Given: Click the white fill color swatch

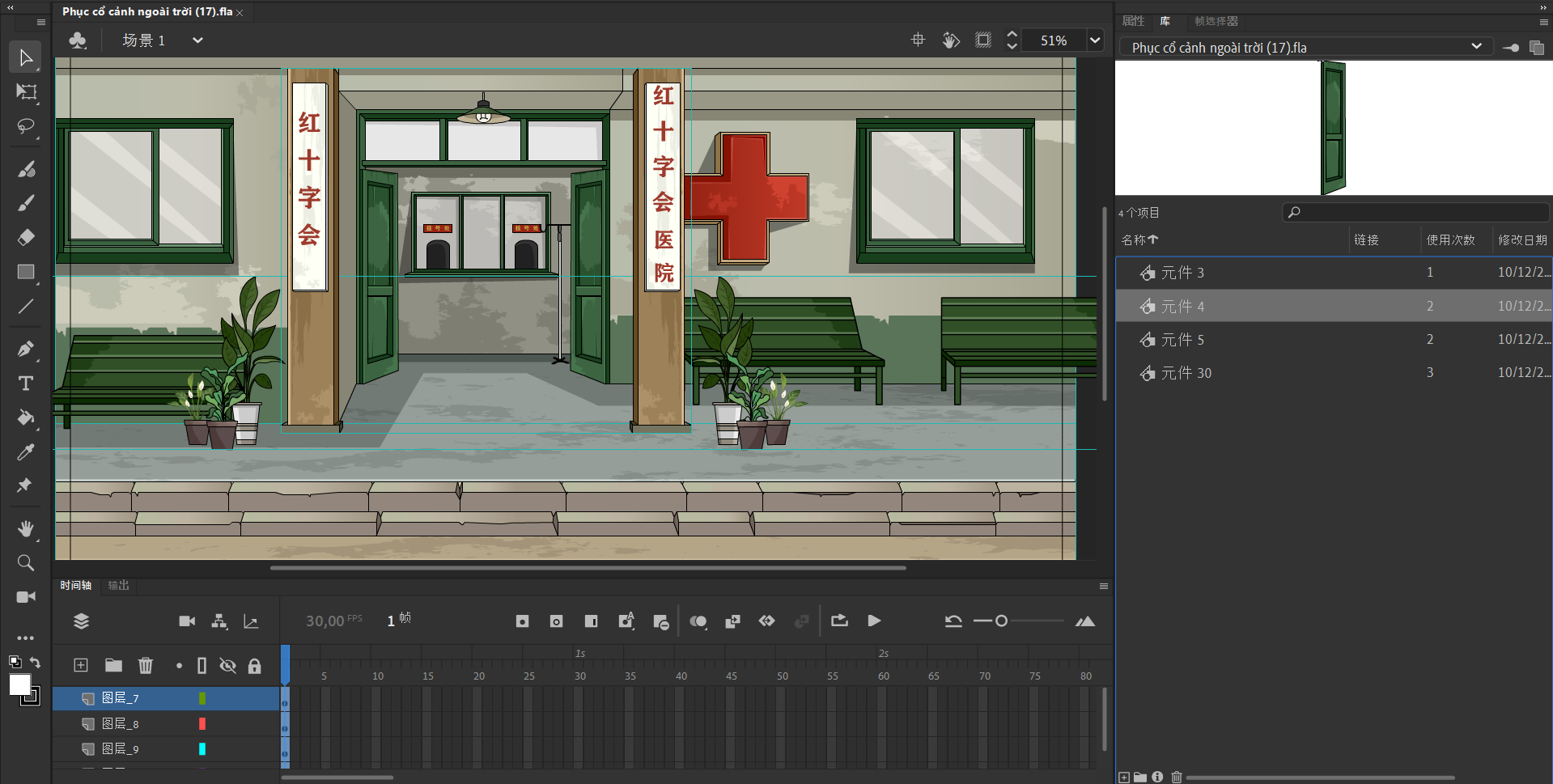Looking at the screenshot, I should (19, 684).
